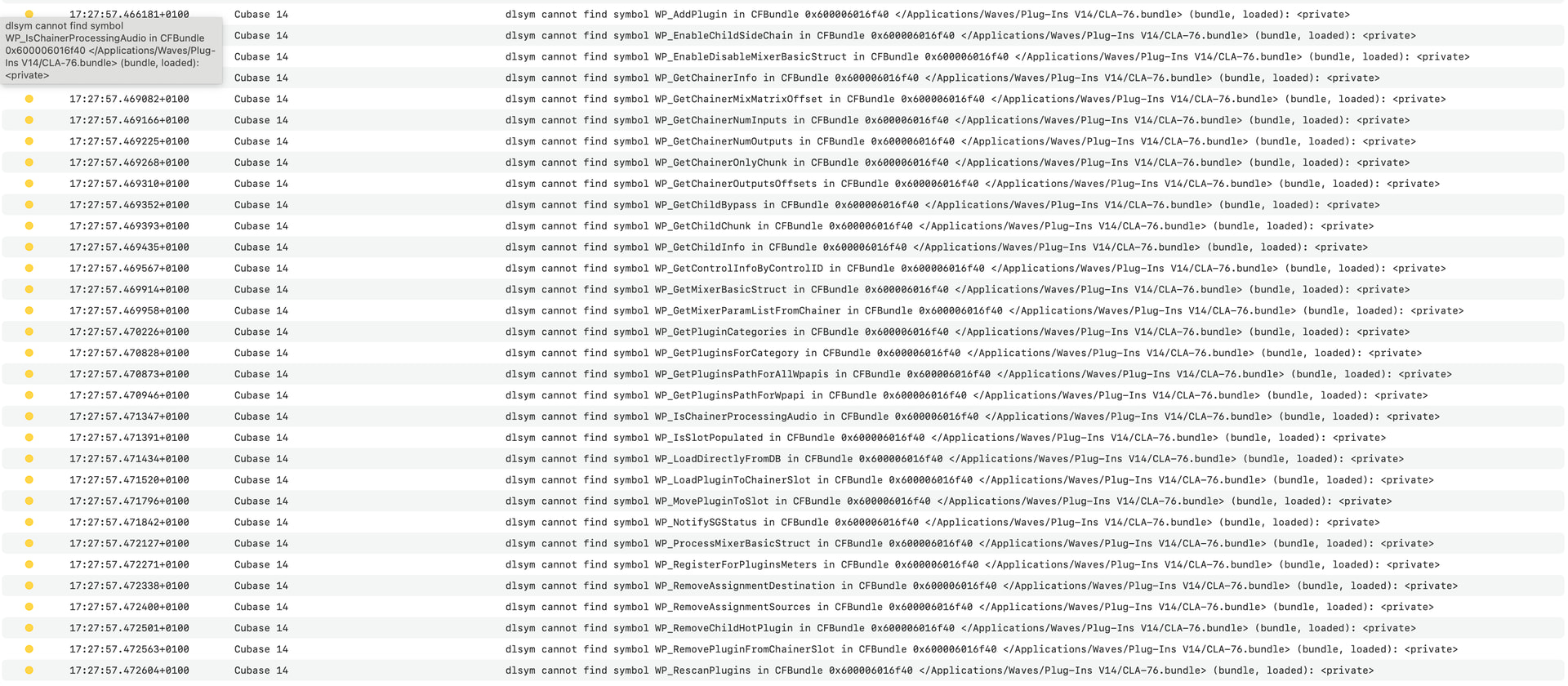Image resolution: width=1568 pixels, height=686 pixels.
Task: Click timestamp 17:27:57.471796+0100
Action: click(129, 501)
